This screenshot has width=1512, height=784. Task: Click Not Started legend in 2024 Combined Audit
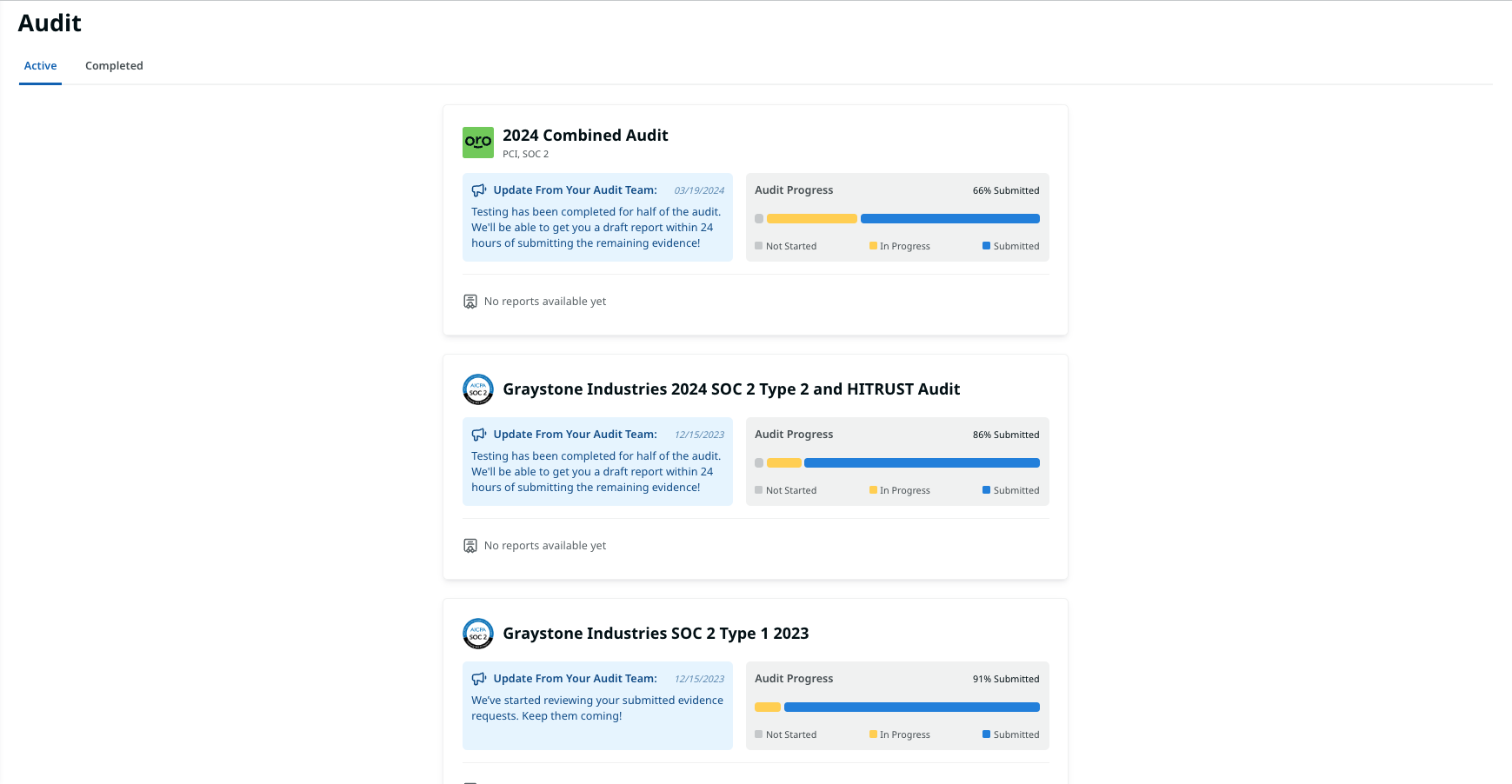coord(786,246)
